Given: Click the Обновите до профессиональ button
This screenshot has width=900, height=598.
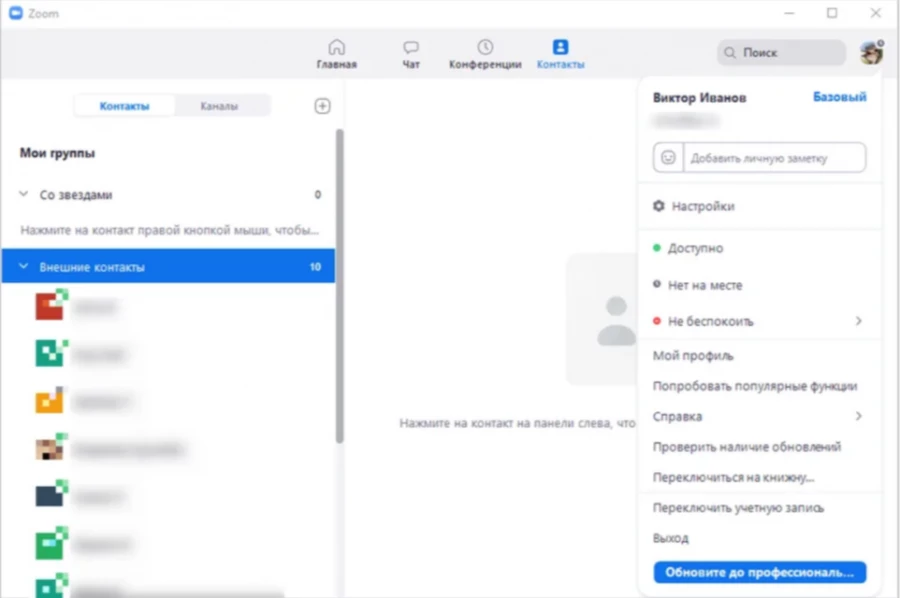Looking at the screenshot, I should click(759, 572).
